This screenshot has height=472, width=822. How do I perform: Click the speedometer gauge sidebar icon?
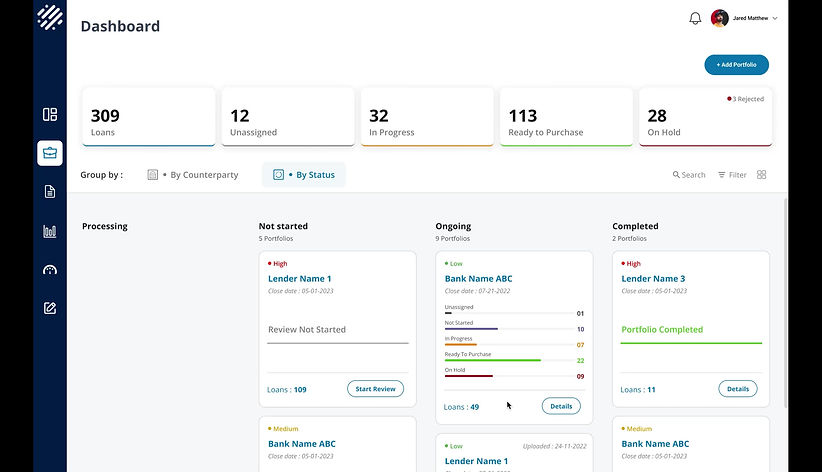tap(50, 270)
